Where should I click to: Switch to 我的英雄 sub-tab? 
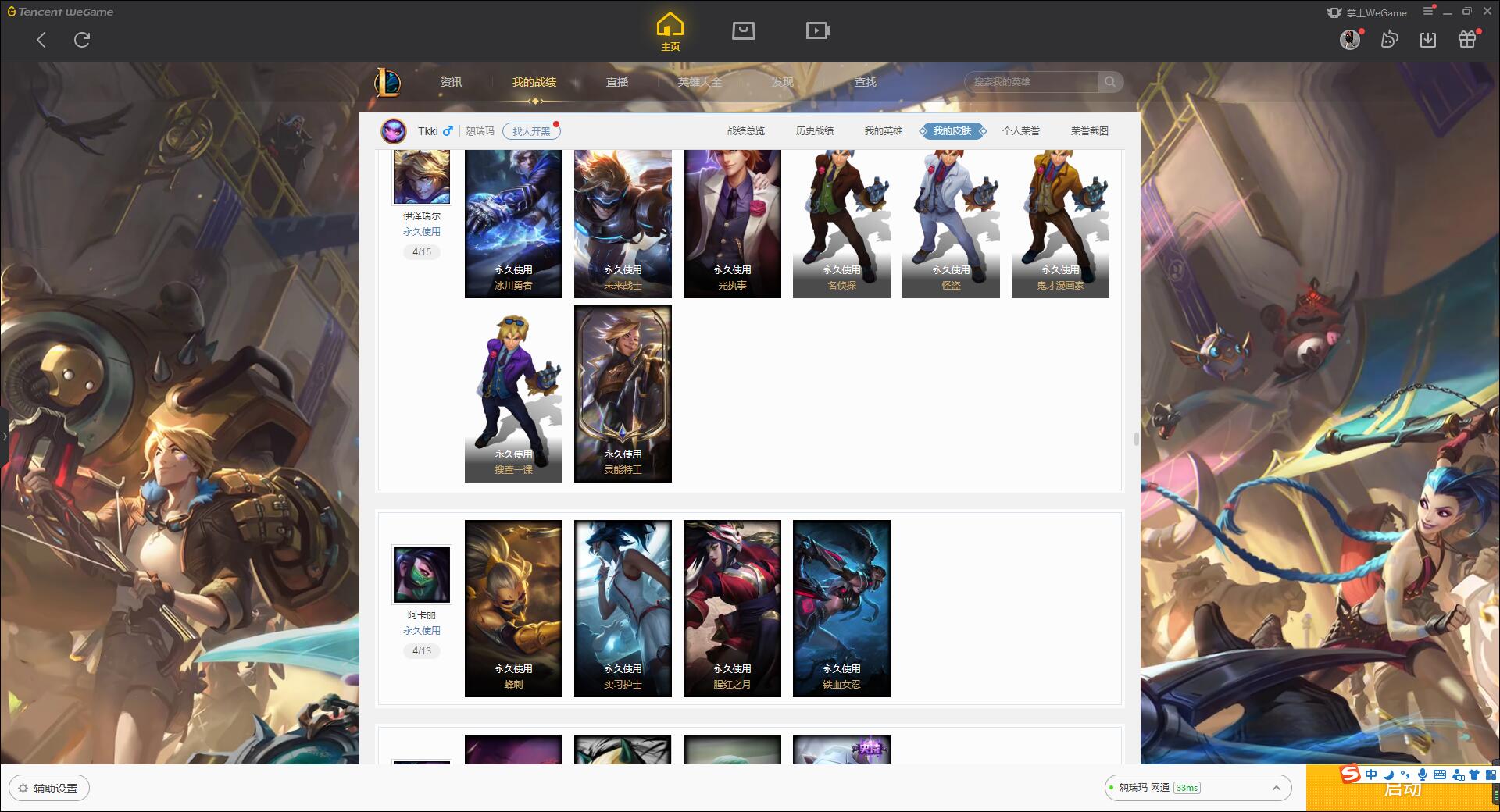(x=884, y=131)
